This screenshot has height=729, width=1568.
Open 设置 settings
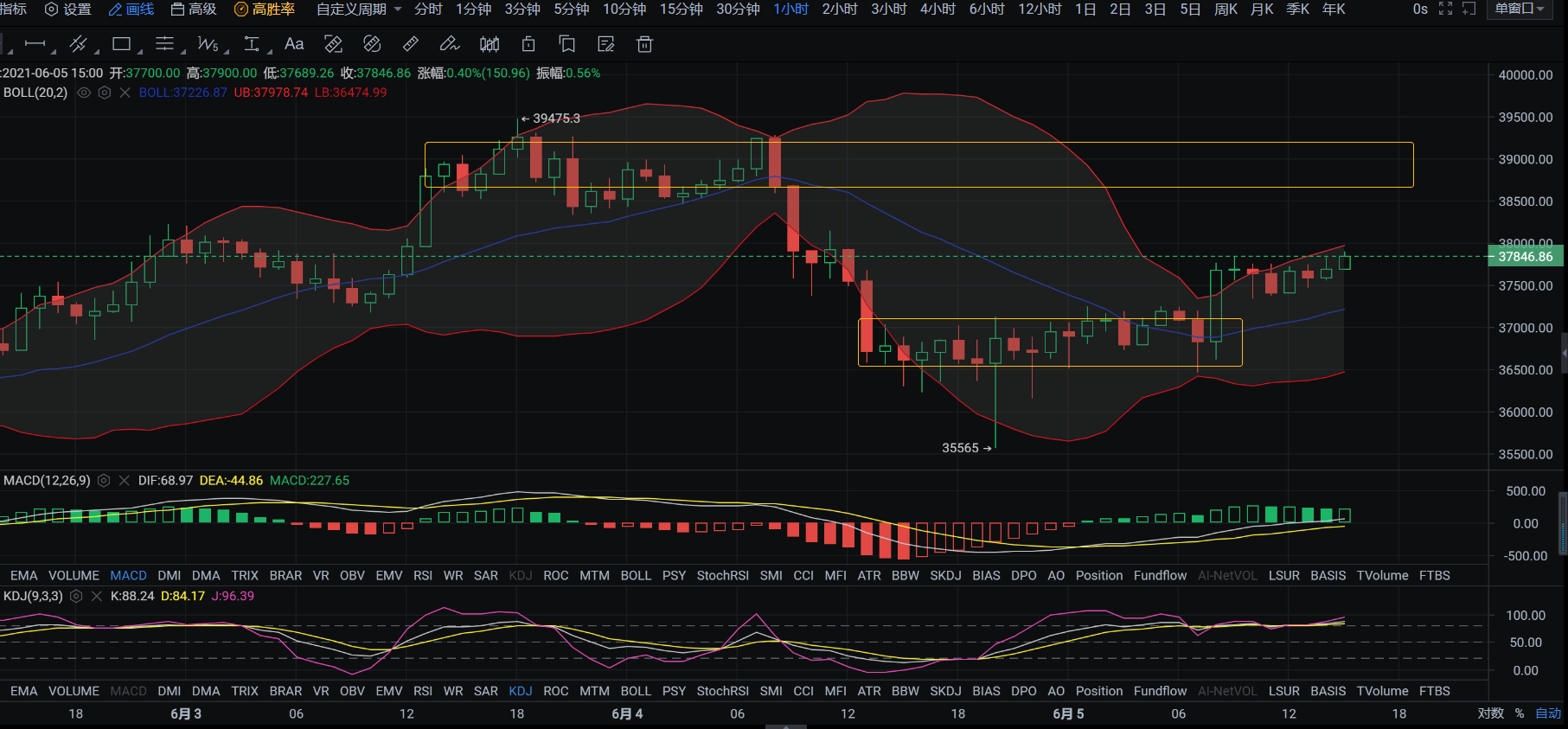[67, 9]
